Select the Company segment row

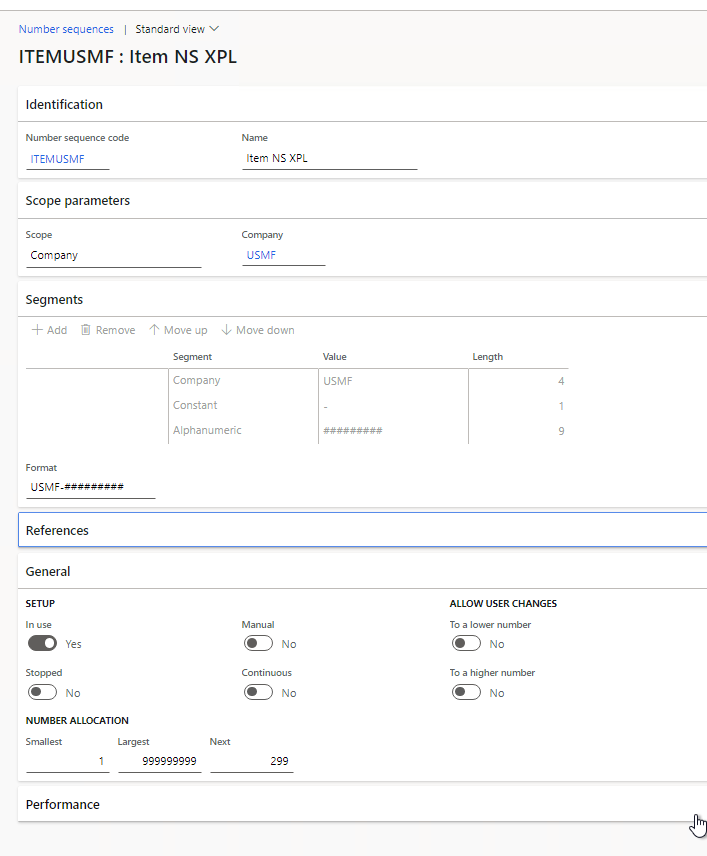[x=297, y=381]
